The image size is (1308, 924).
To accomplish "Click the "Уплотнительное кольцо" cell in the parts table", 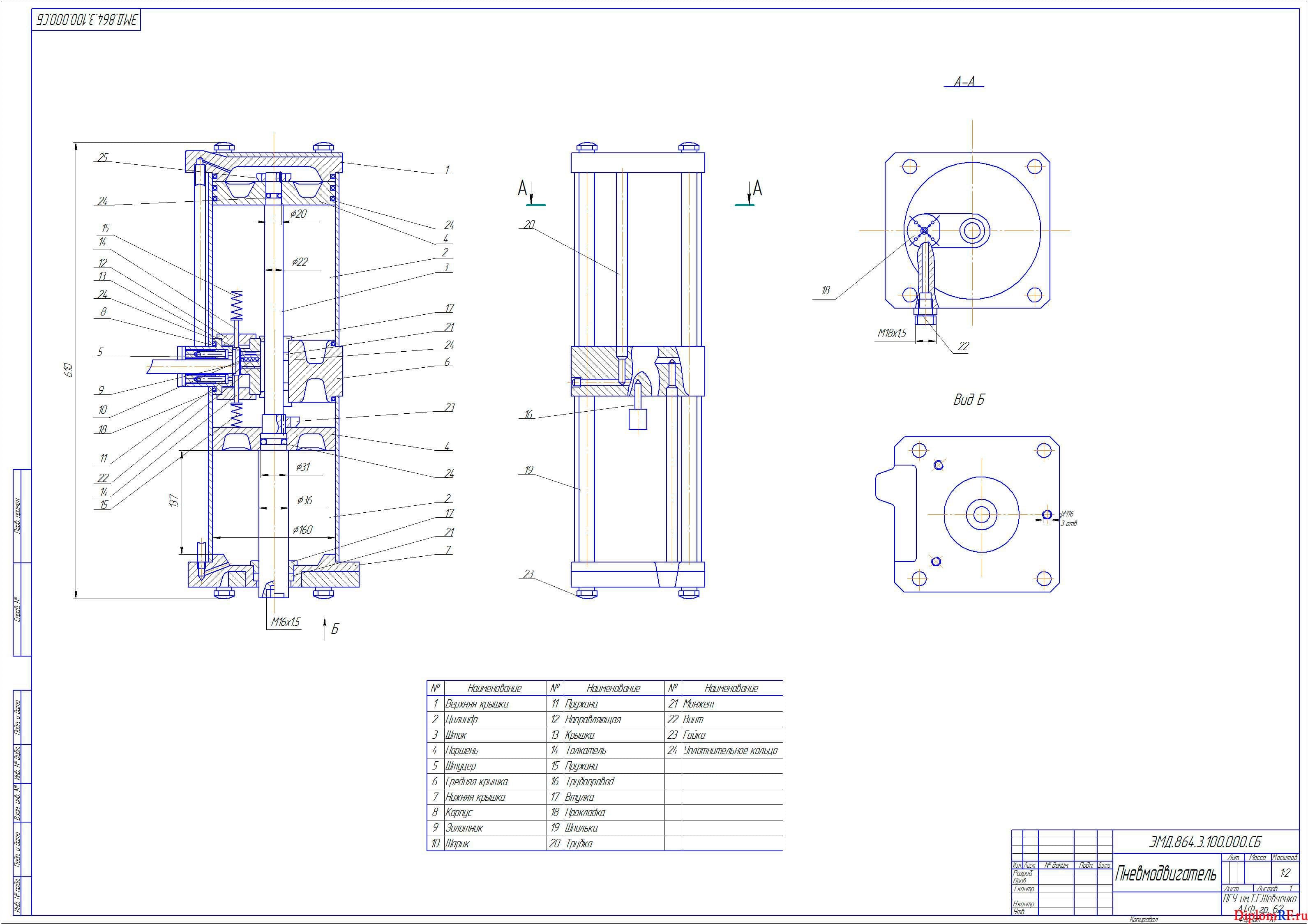I will (730, 750).
